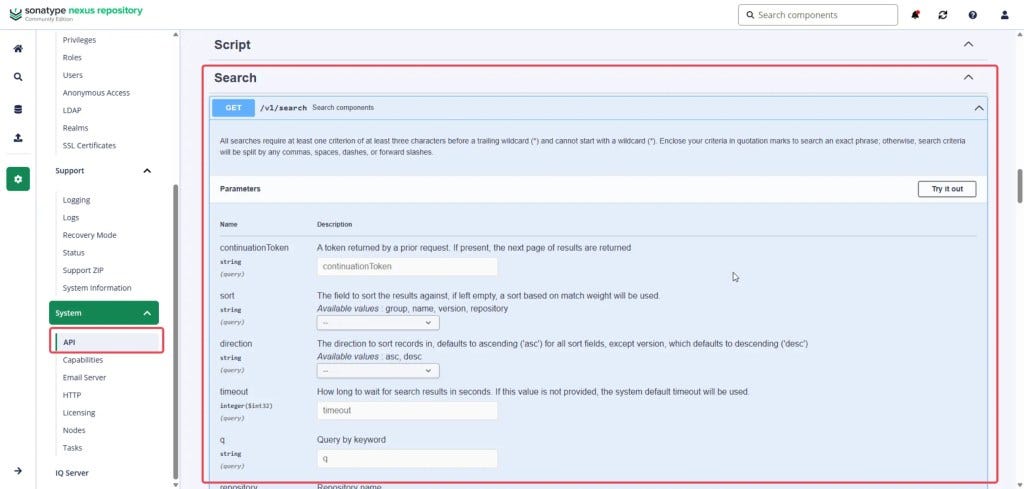Open Nodes page
The height and width of the screenshot is (489, 1024).
[x=74, y=430]
